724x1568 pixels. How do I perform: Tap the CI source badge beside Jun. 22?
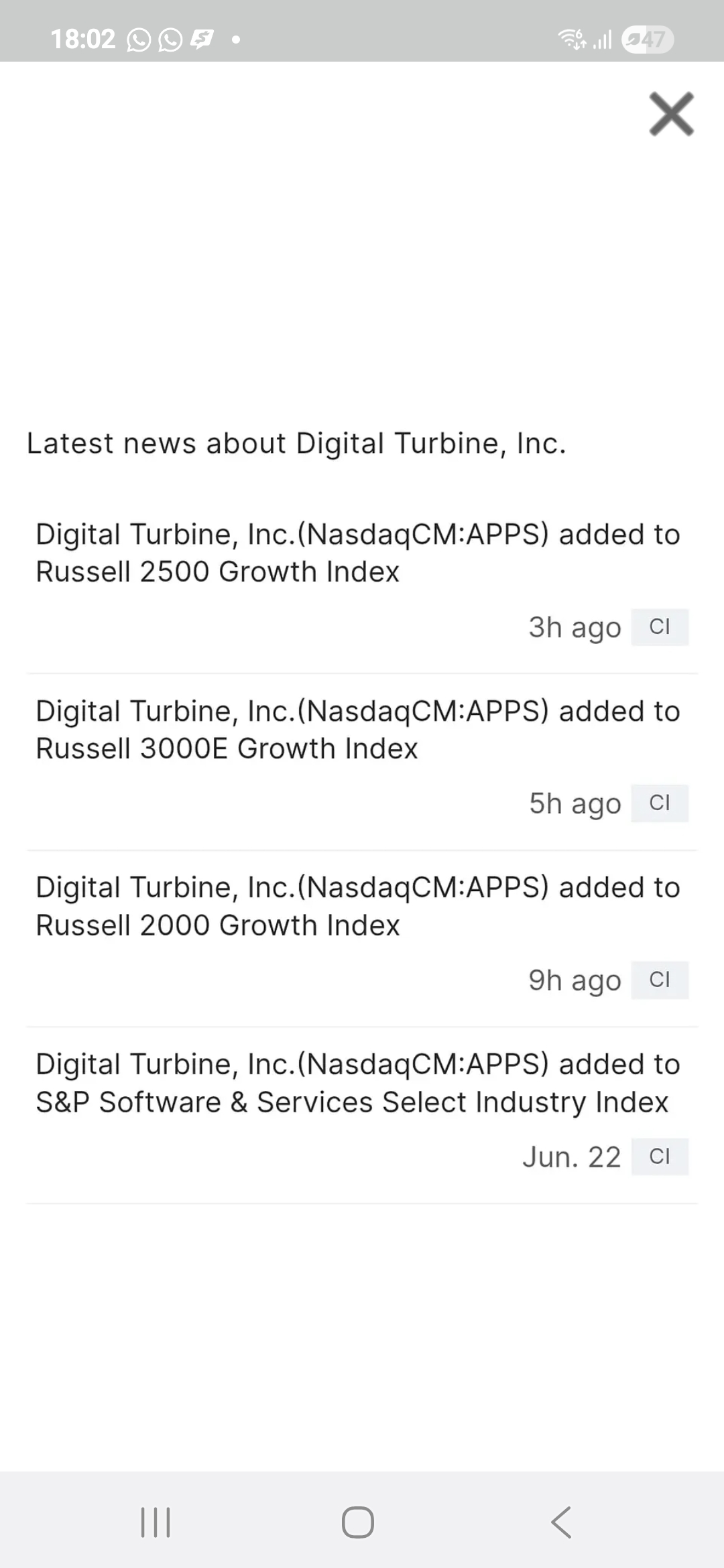pyautogui.click(x=660, y=1157)
